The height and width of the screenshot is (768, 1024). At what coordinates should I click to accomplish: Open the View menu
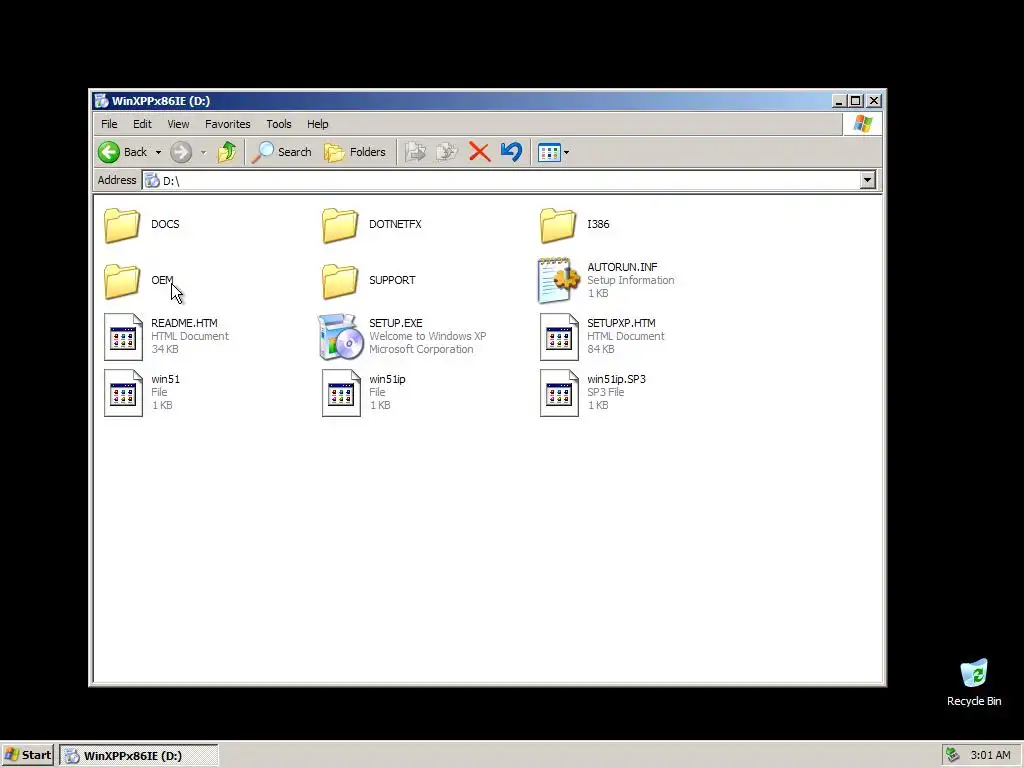click(x=178, y=124)
